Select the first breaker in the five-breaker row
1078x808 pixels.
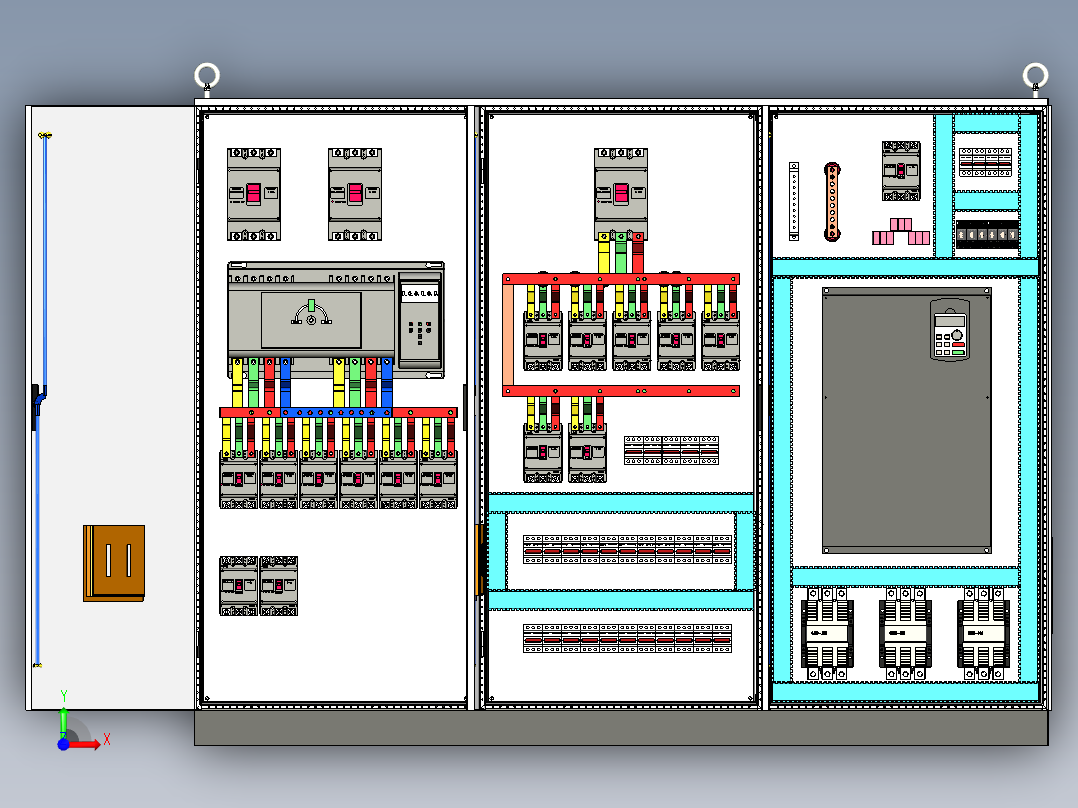pos(543,341)
